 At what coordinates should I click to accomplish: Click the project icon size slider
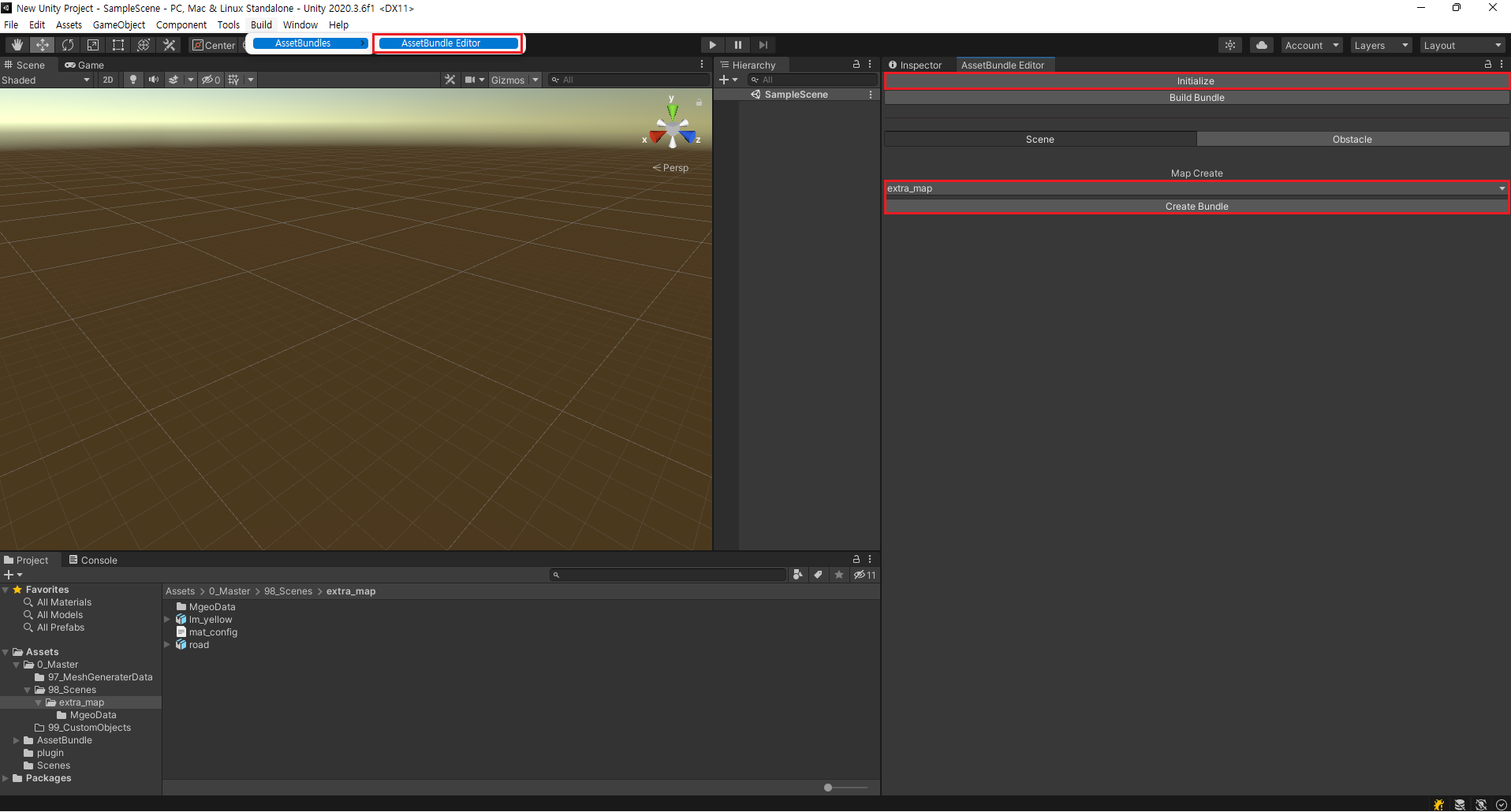[829, 788]
